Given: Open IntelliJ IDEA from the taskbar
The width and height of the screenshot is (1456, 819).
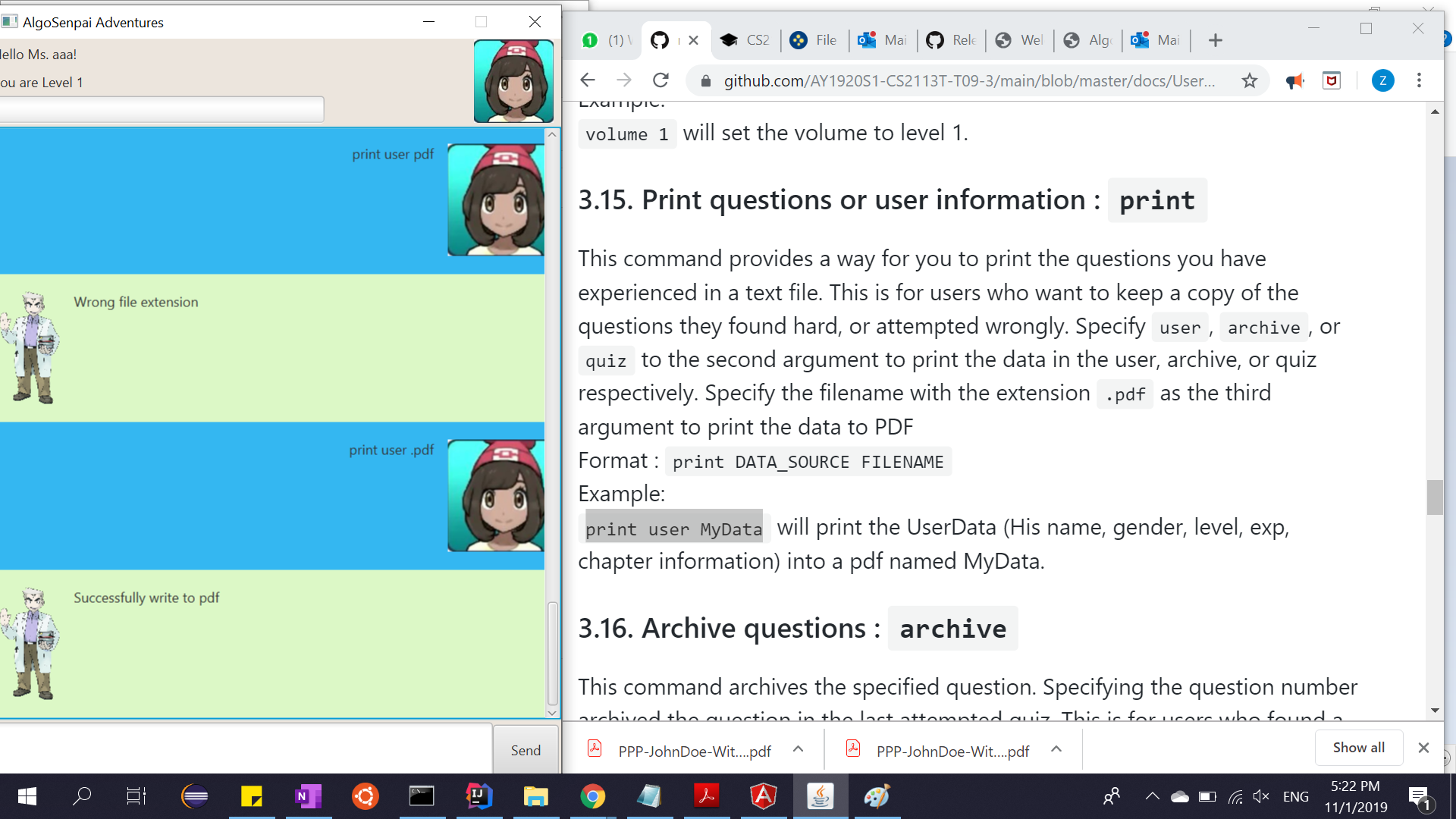Looking at the screenshot, I should point(479,796).
